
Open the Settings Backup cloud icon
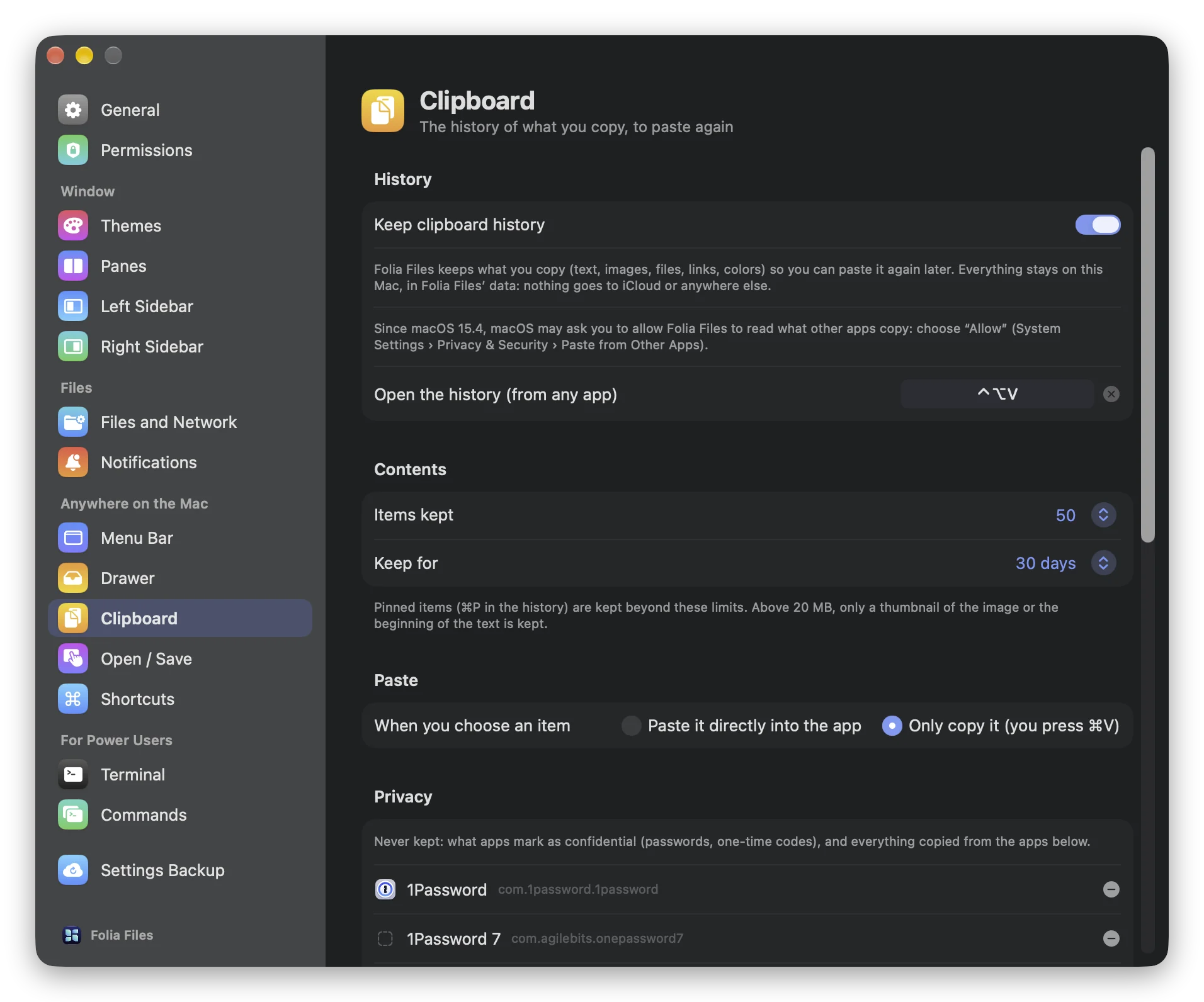73,870
